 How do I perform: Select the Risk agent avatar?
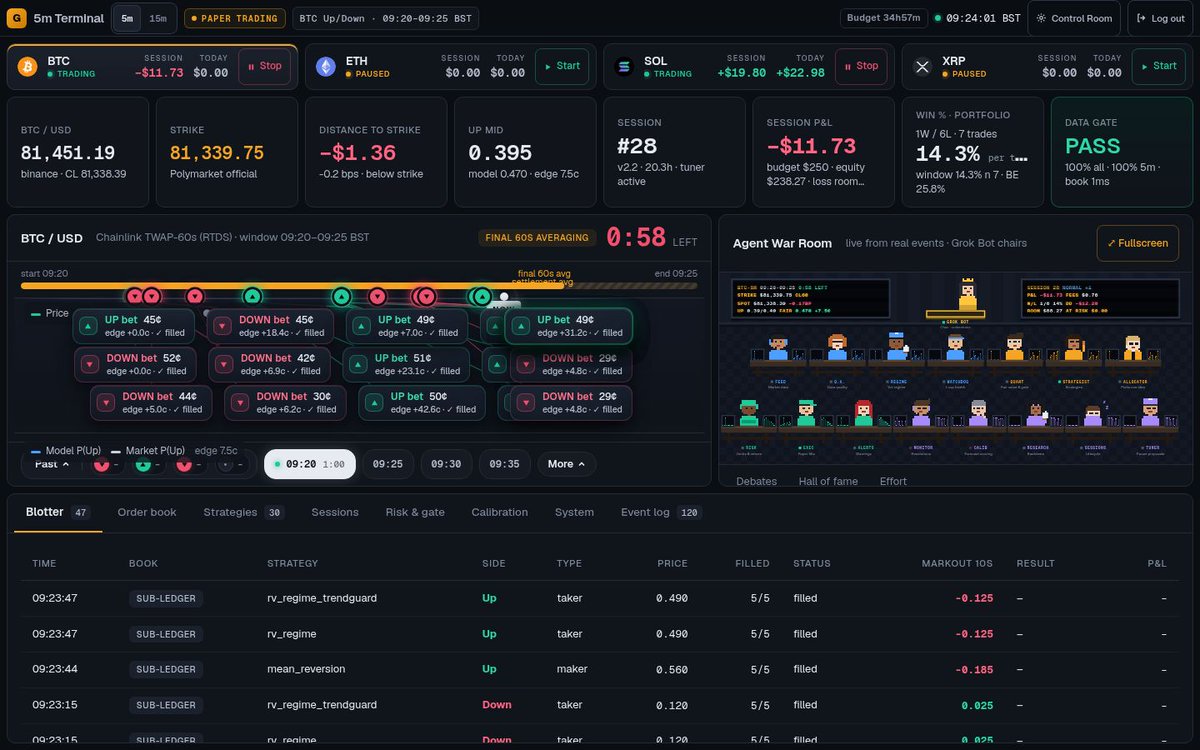(x=749, y=412)
